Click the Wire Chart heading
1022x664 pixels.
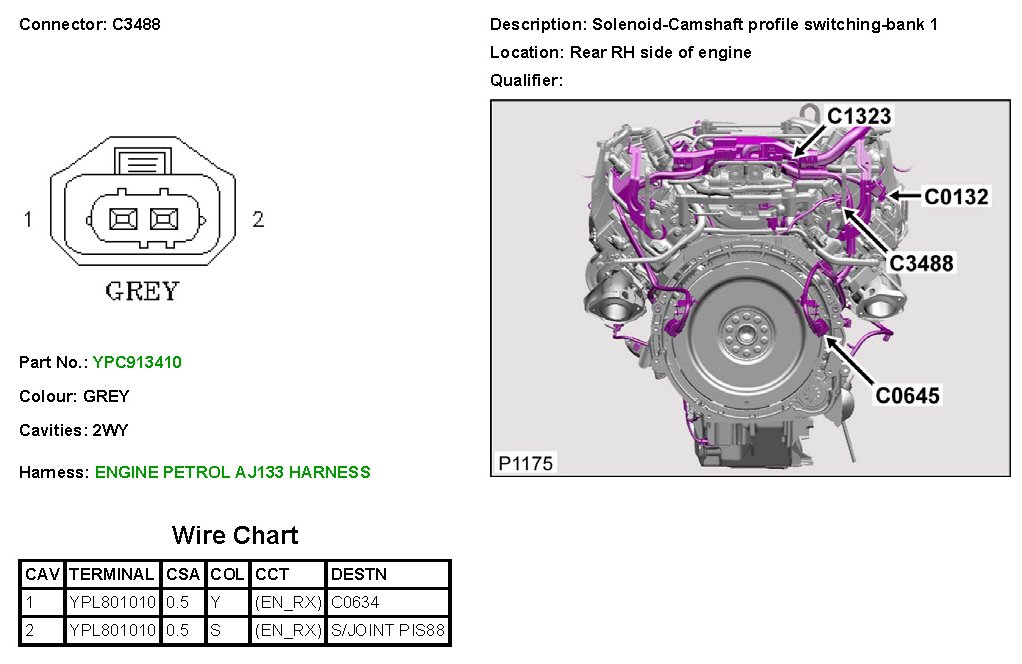click(235, 535)
